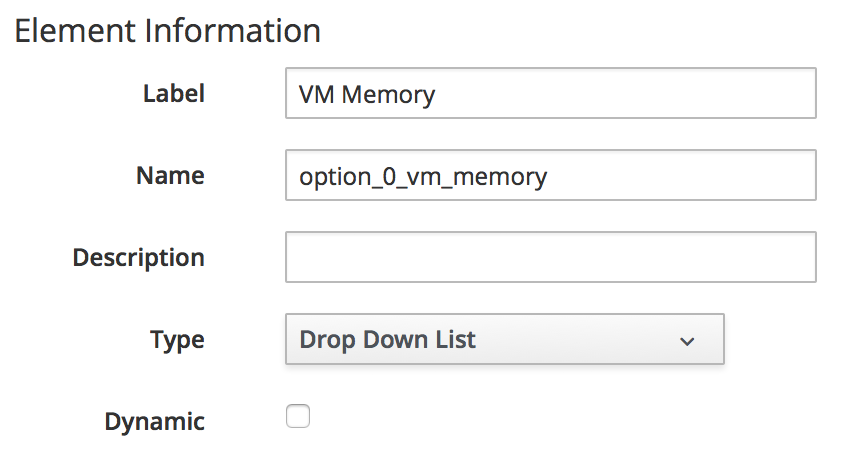
Task: Focus the empty Description text box
Action: click(550, 257)
